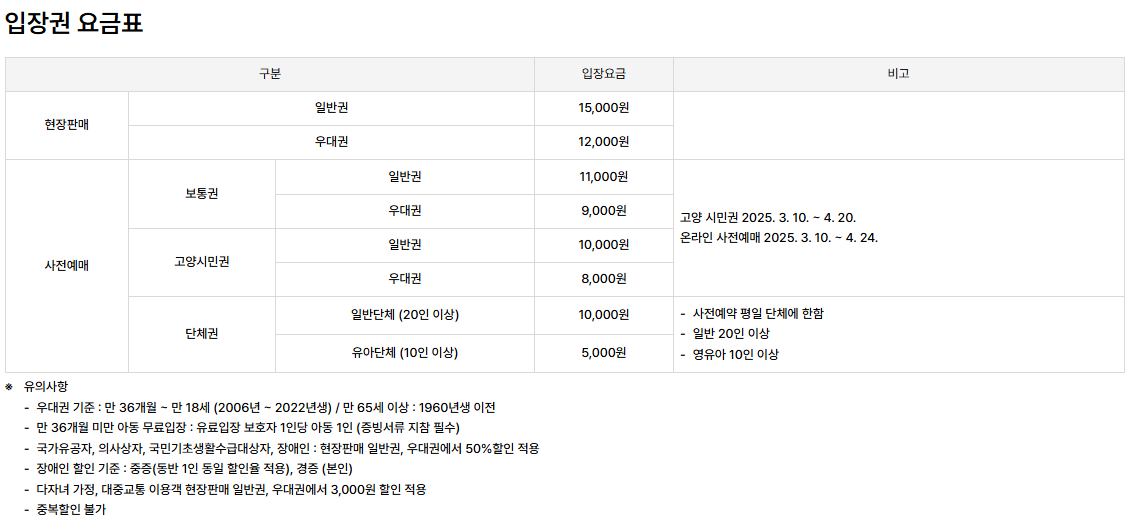1130x522 pixels.
Task: Click the 8,000원 price cell
Action: [604, 279]
